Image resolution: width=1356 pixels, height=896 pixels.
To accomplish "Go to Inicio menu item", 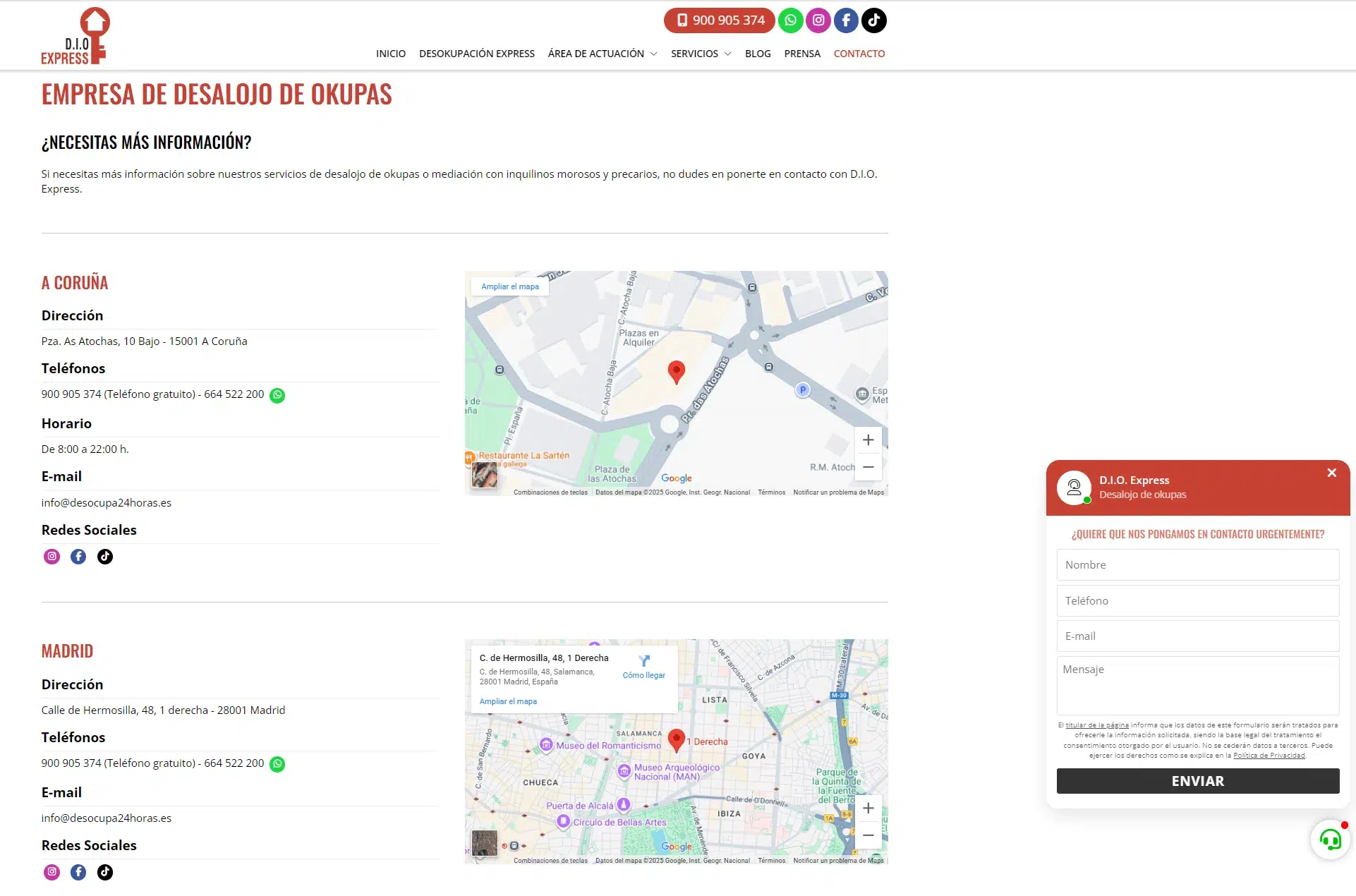I will point(391,54).
